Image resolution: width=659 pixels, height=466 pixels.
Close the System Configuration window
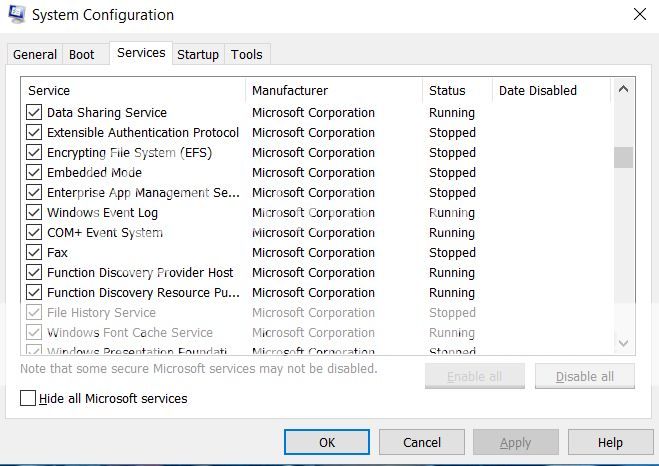click(x=640, y=14)
